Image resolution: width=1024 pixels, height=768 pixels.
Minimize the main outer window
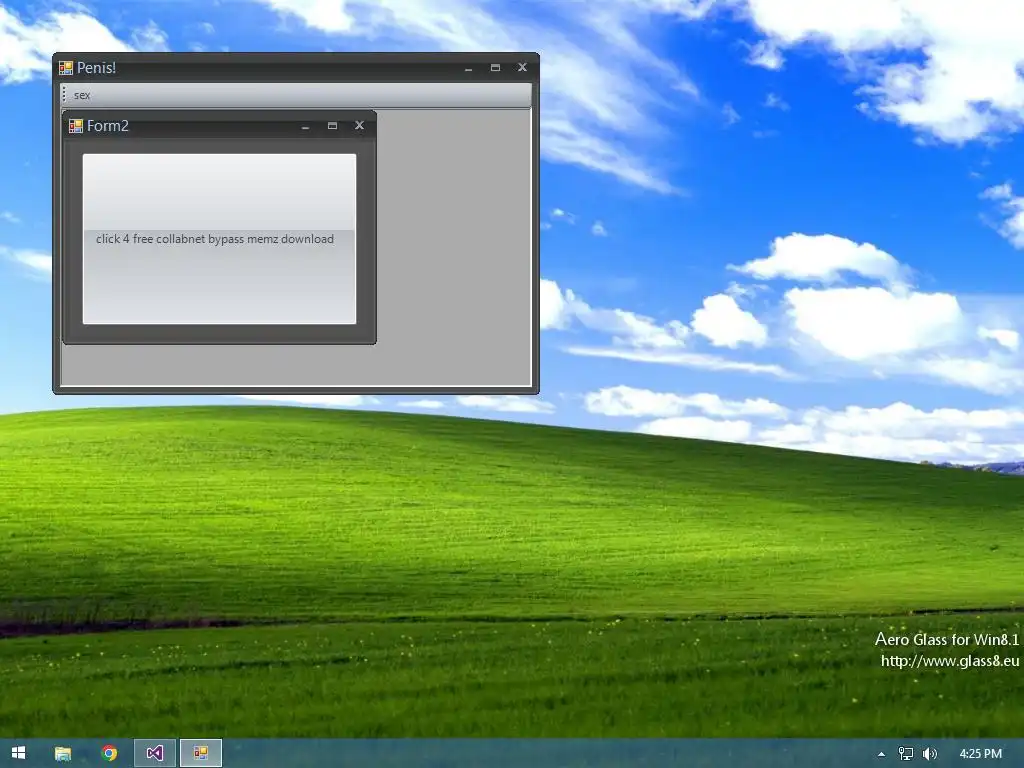468,68
